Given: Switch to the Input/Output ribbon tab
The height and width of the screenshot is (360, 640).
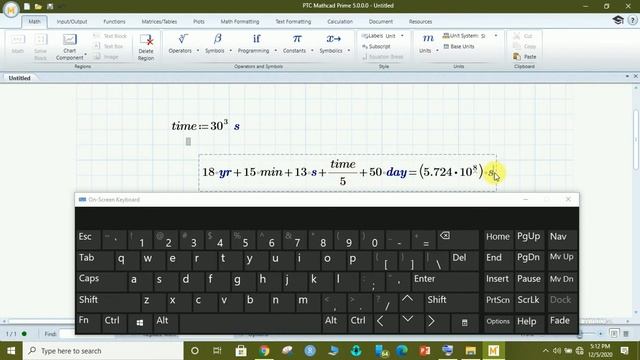Looking at the screenshot, I should (x=72, y=22).
